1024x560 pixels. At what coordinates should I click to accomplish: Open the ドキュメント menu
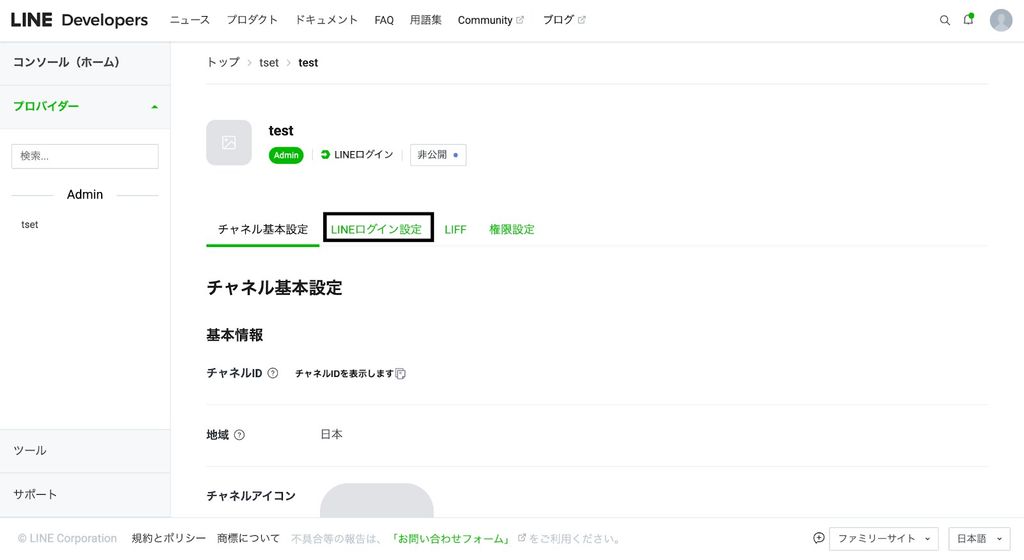[x=326, y=20]
